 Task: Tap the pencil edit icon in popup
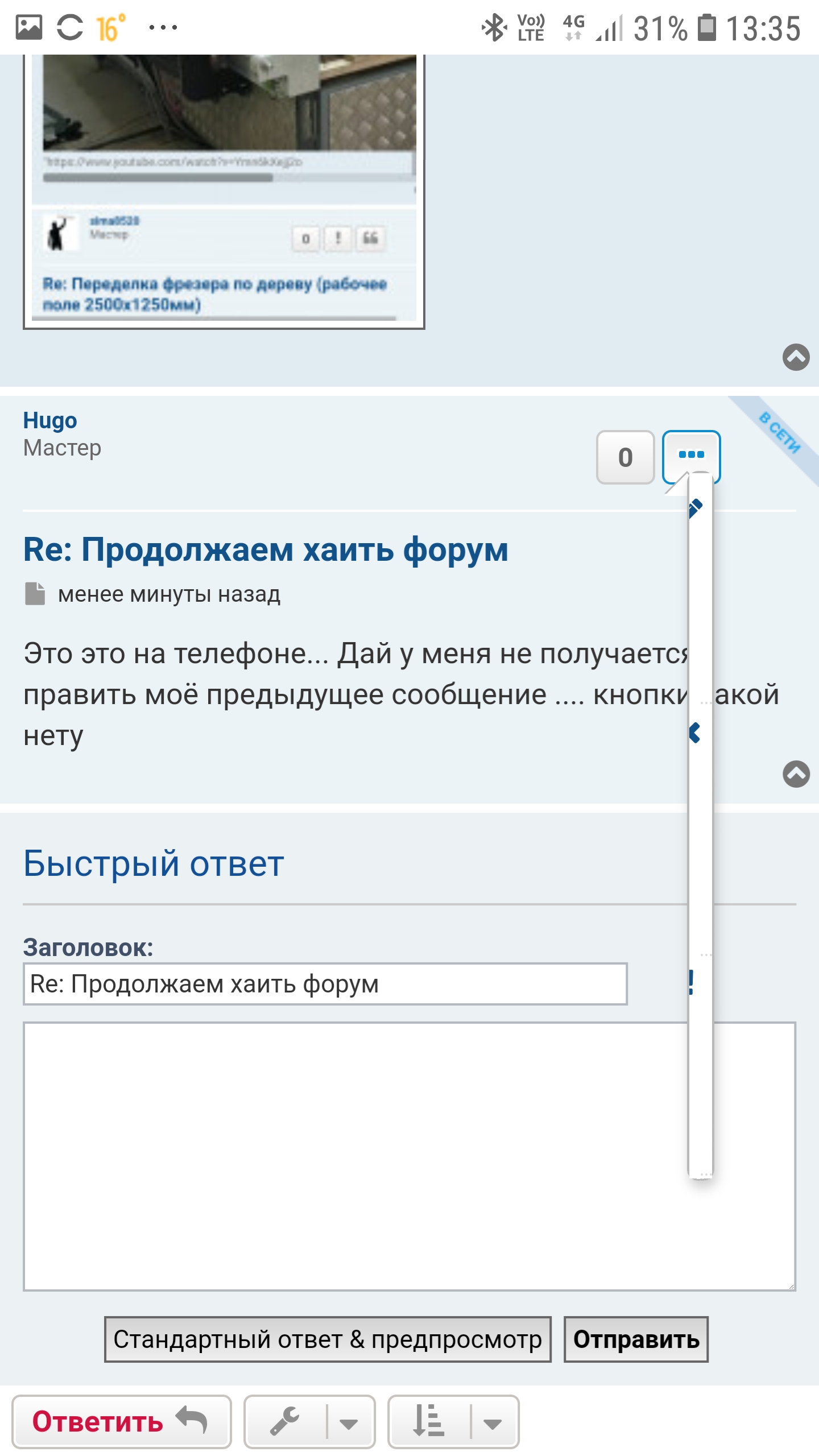click(x=696, y=507)
